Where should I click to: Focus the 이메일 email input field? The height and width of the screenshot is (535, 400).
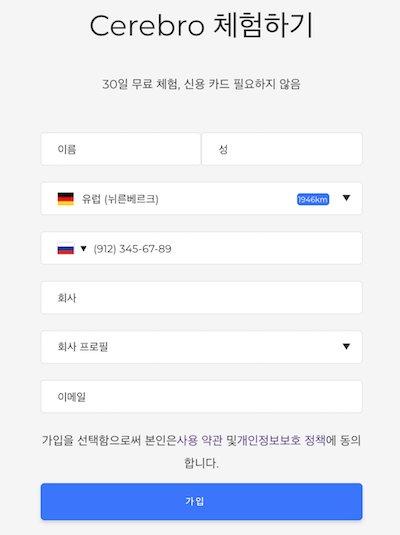point(201,396)
